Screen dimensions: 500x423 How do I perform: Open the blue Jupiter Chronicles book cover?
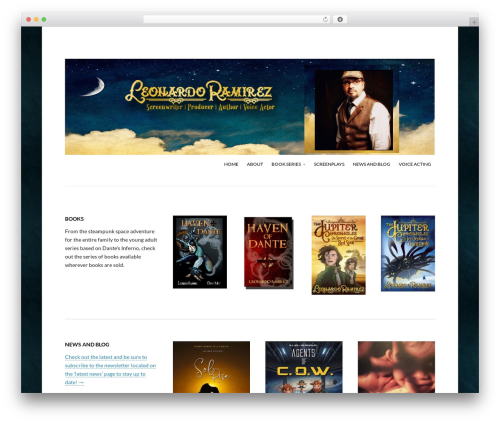408,253
